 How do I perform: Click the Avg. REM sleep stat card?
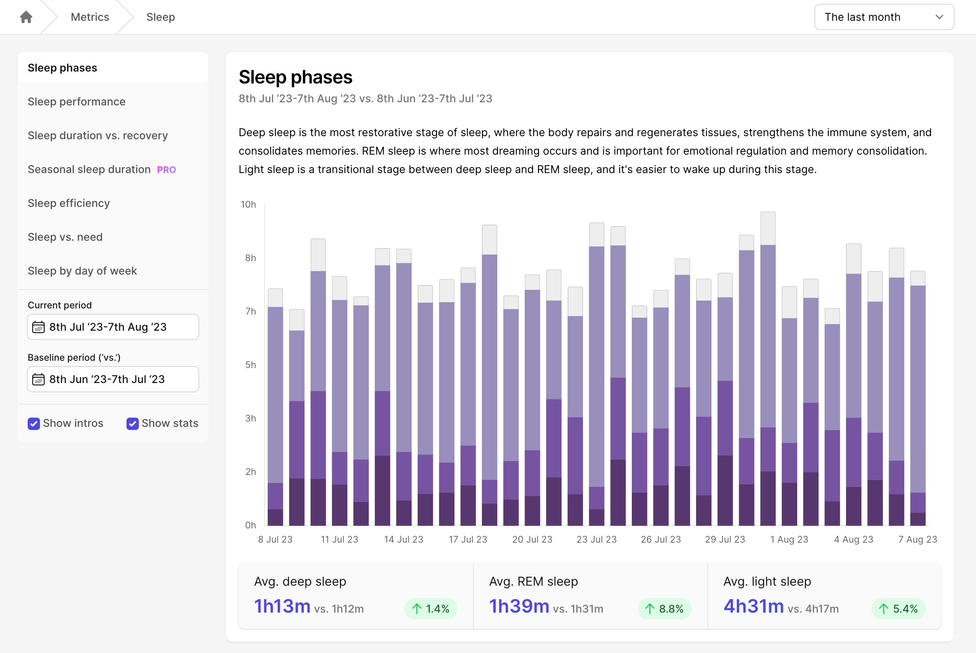589,596
